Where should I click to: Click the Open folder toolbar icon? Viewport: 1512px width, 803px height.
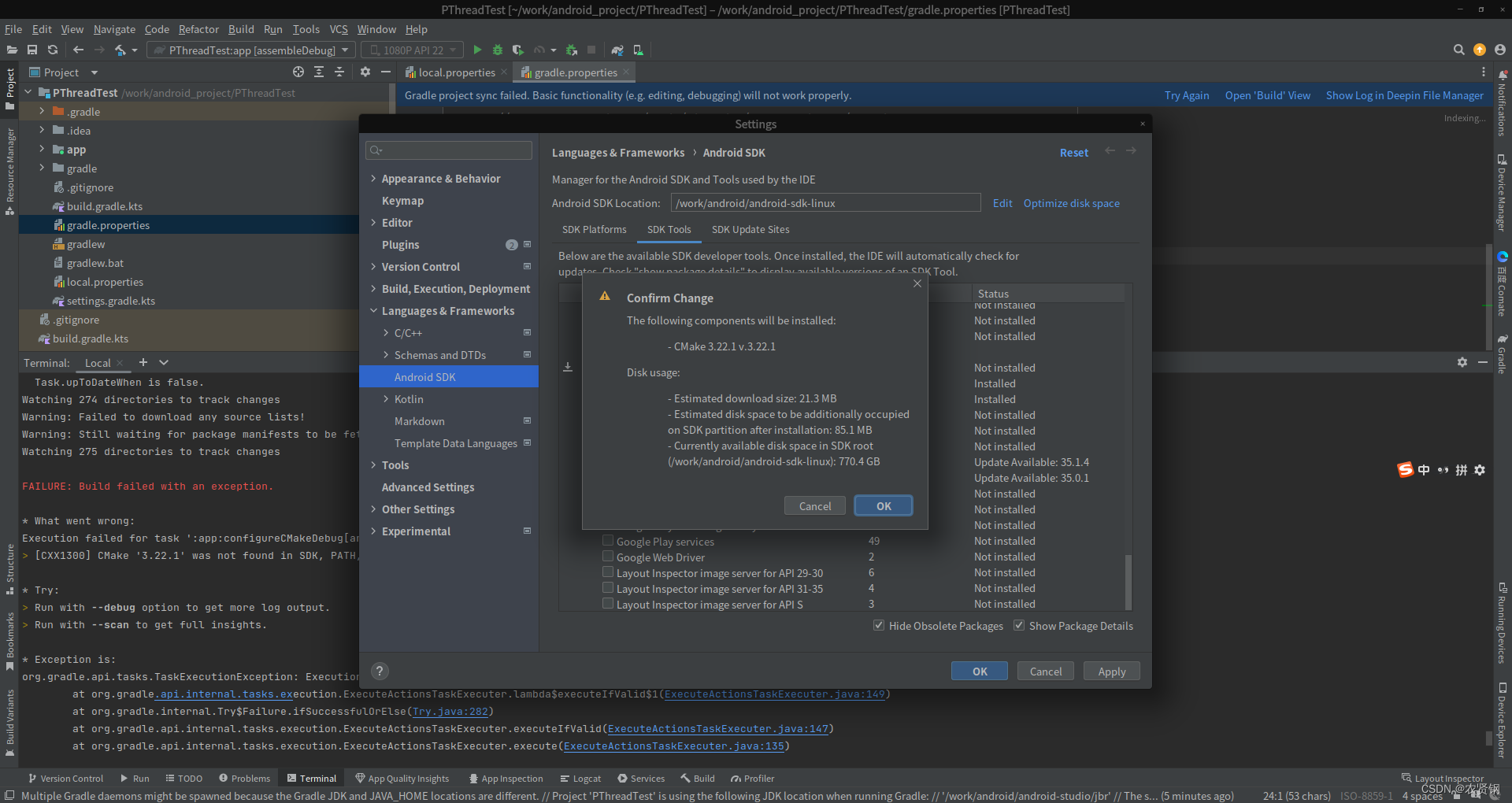coord(12,50)
